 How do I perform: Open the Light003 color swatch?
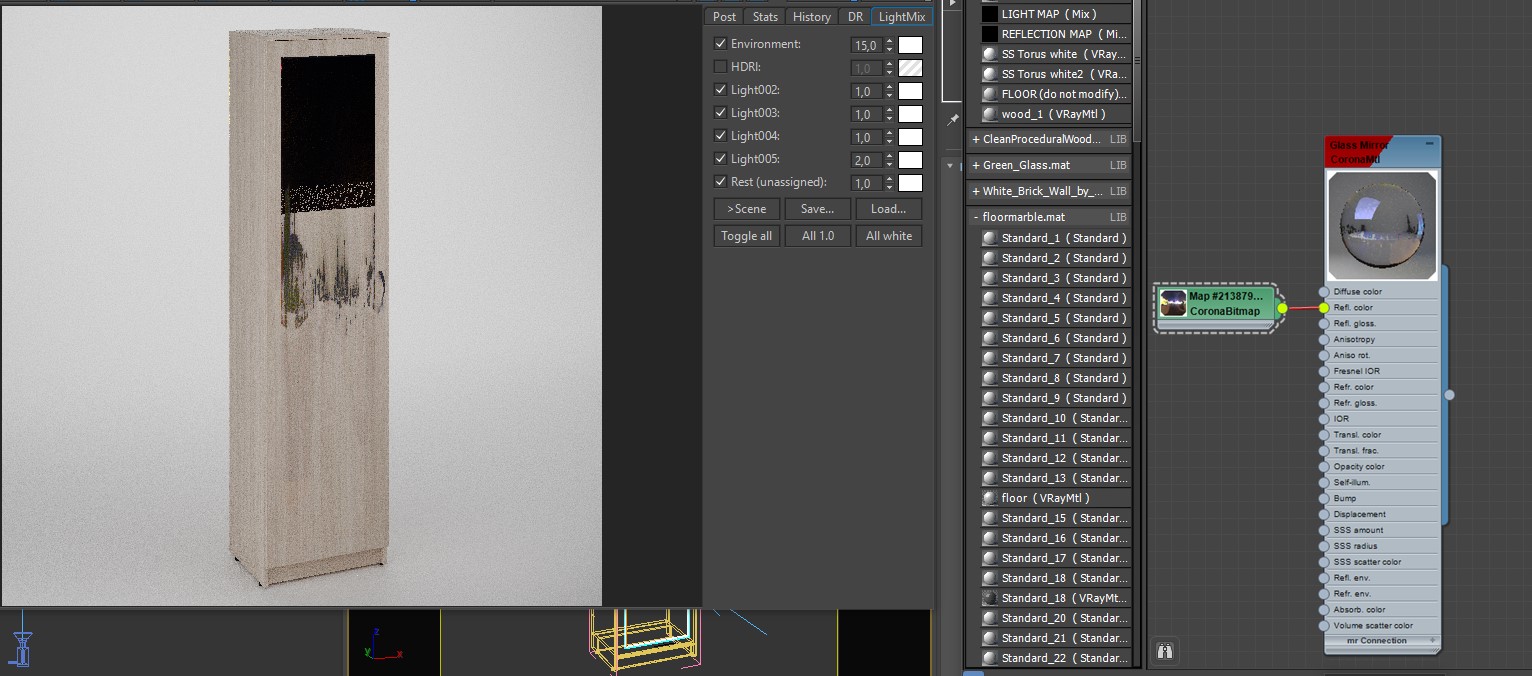pos(910,114)
